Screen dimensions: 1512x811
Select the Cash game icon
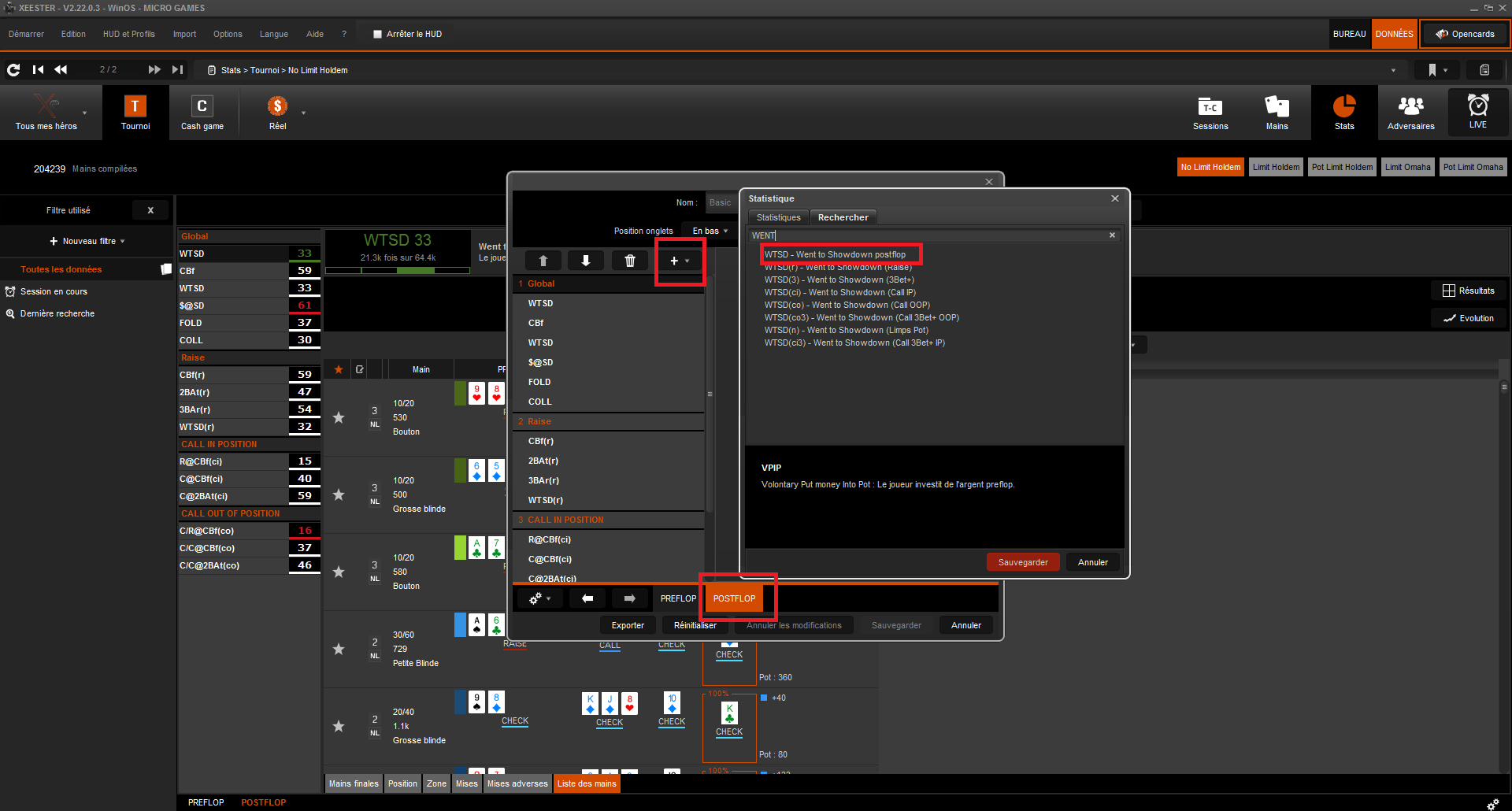(202, 113)
